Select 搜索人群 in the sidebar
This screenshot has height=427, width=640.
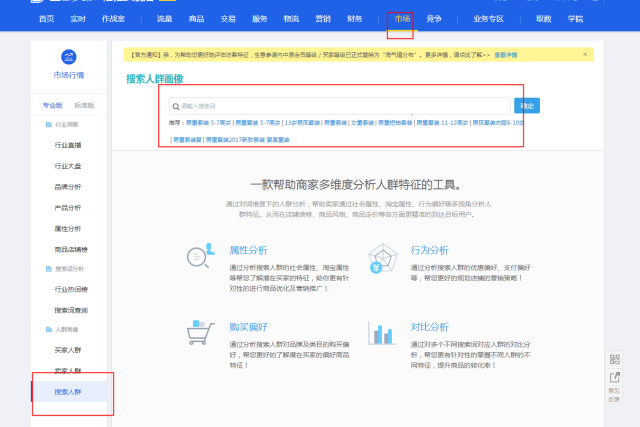pyautogui.click(x=69, y=392)
